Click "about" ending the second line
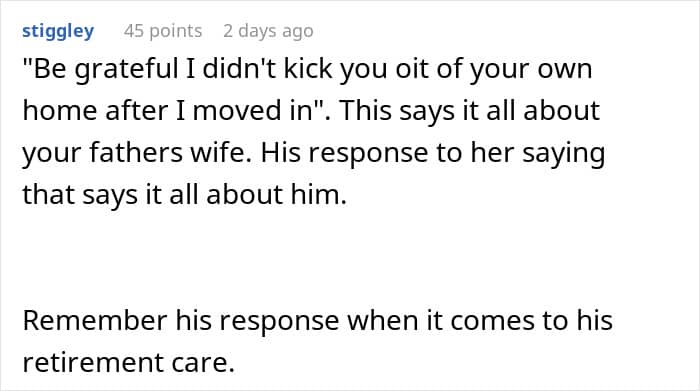 [x=561, y=111]
